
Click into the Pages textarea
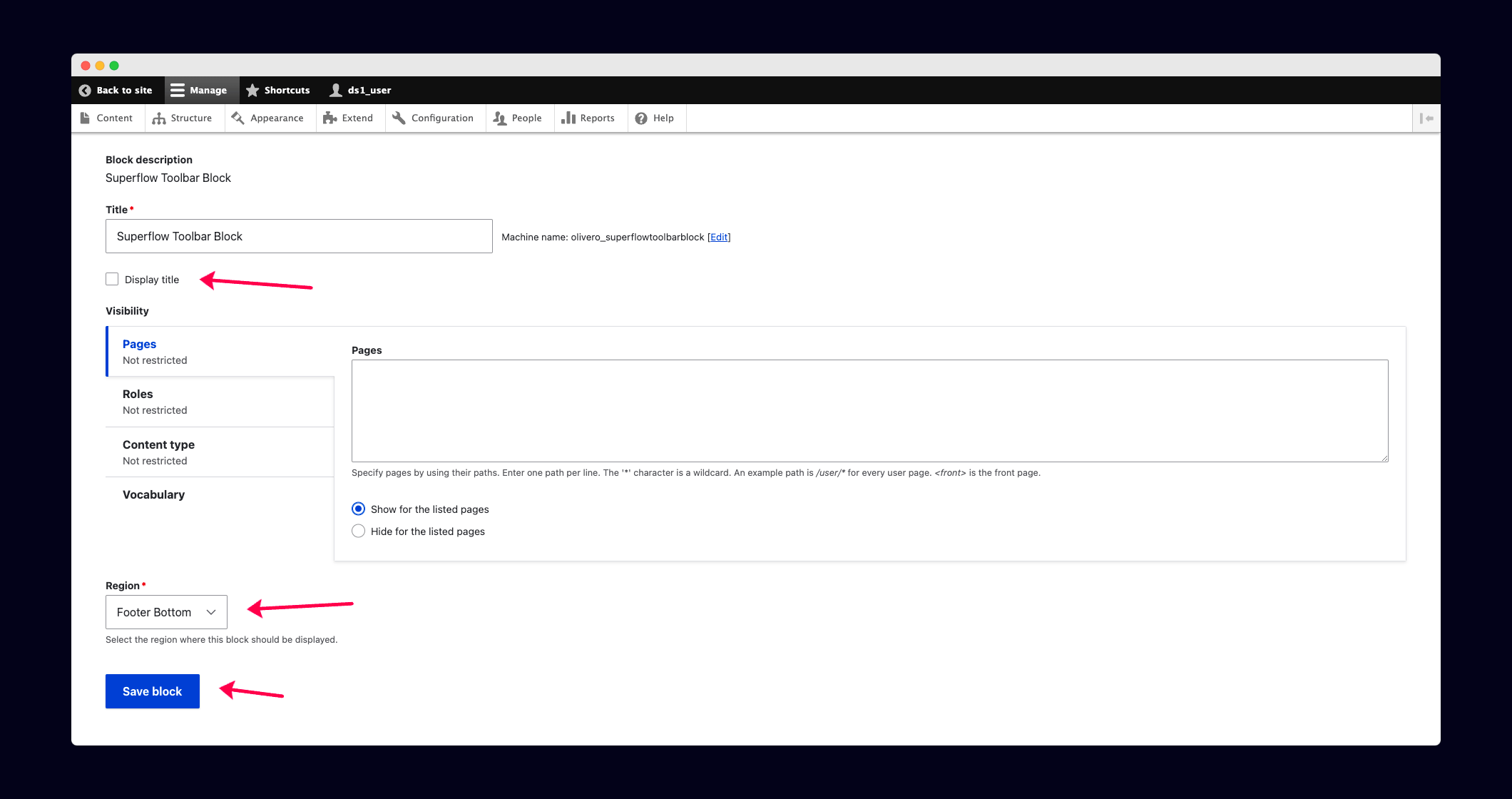point(870,411)
